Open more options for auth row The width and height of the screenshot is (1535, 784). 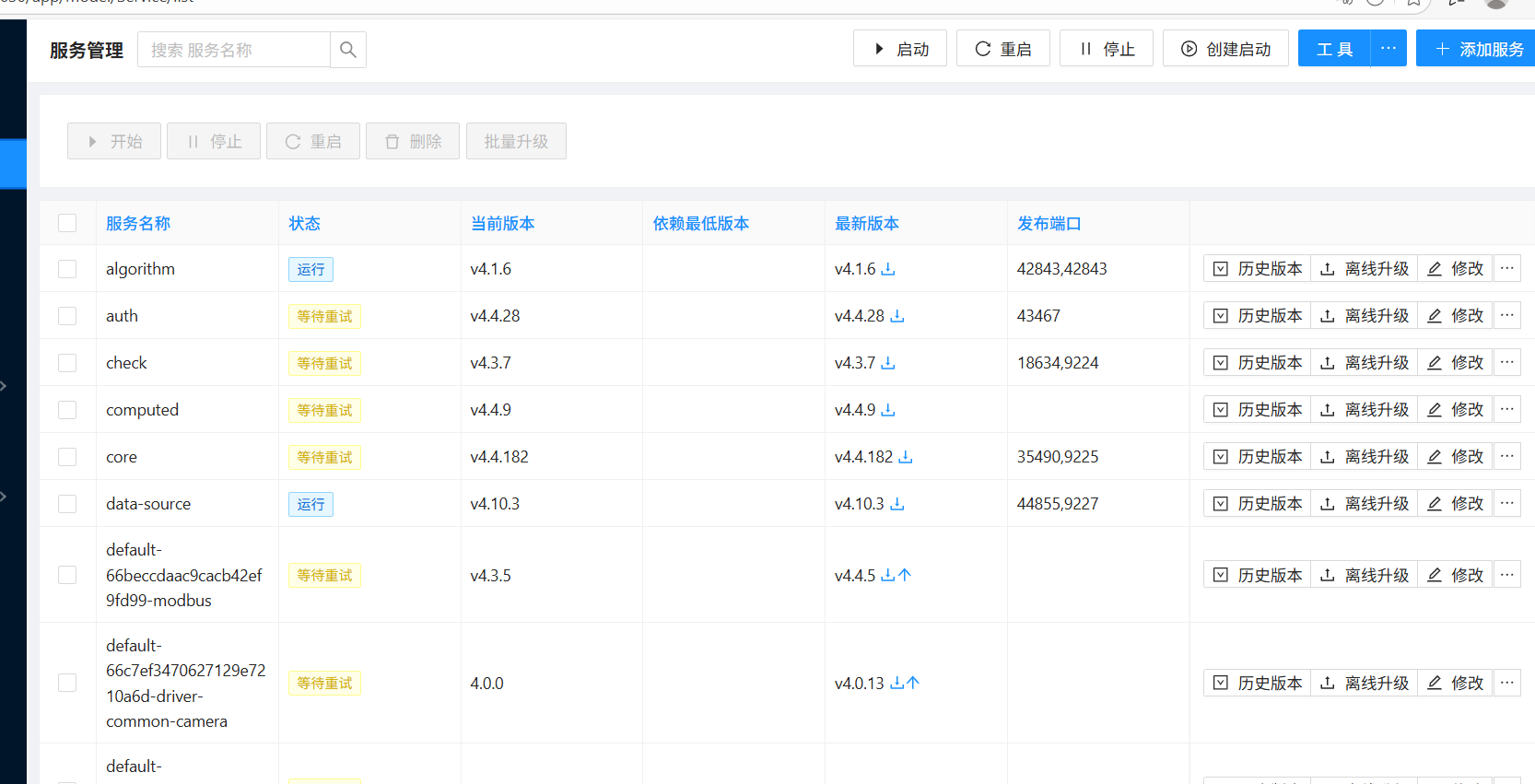coord(1507,315)
